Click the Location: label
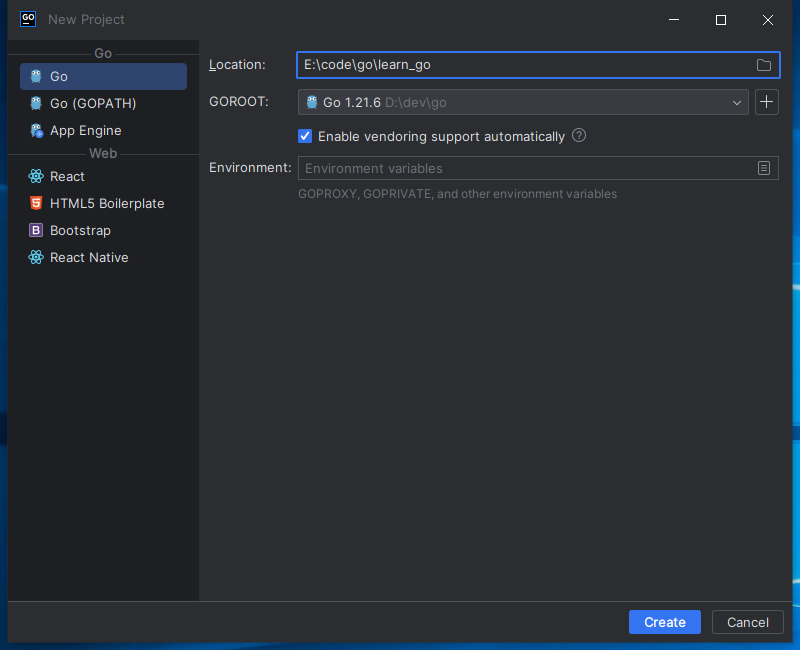800x650 pixels. pos(237,65)
